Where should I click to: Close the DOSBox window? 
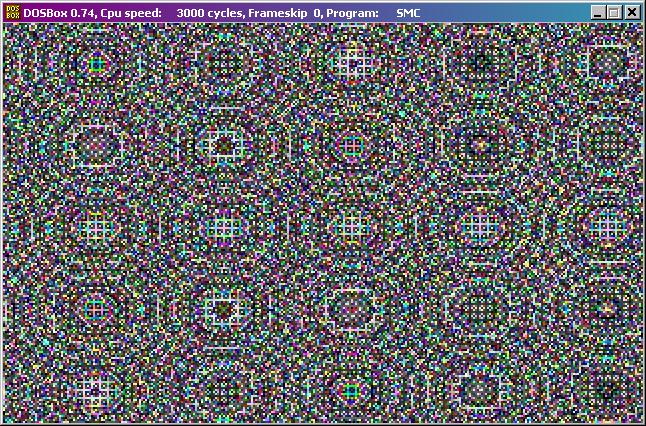click(631, 13)
